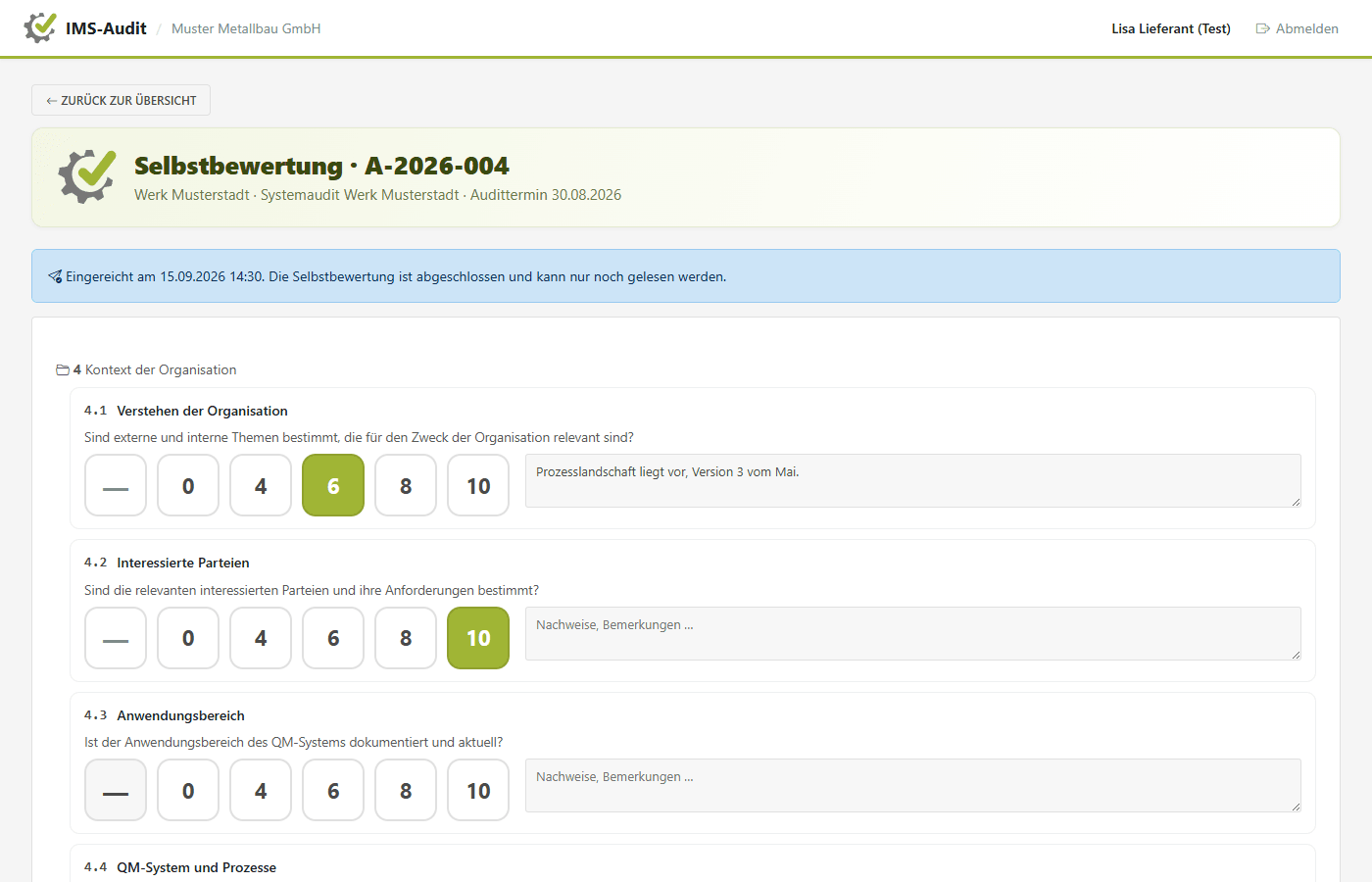The height and width of the screenshot is (882, 1372).
Task: Click the remarks field containing Prozesslandschaft text
Action: (913, 480)
